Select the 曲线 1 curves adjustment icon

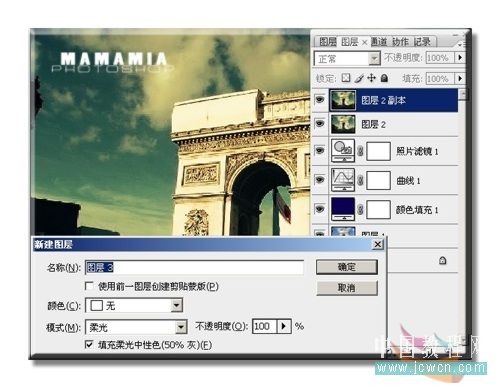click(343, 180)
